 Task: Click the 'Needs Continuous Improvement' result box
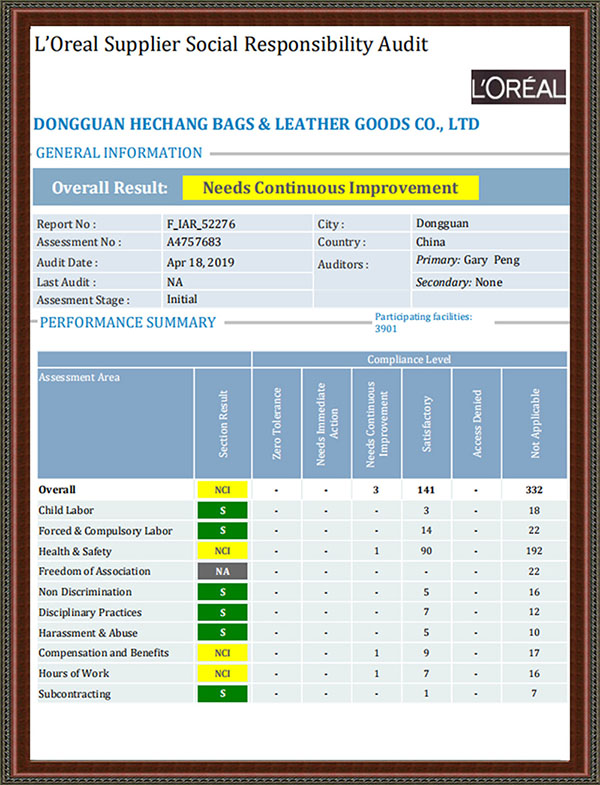click(x=331, y=188)
